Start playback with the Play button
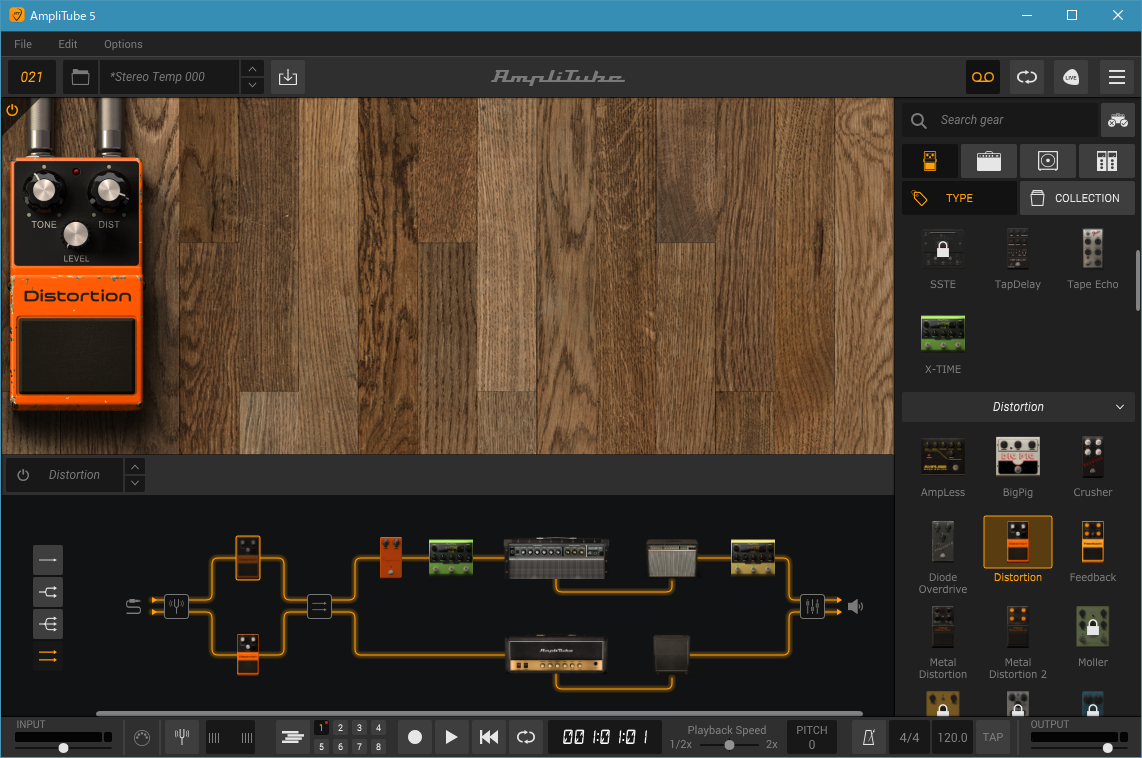 coord(451,738)
